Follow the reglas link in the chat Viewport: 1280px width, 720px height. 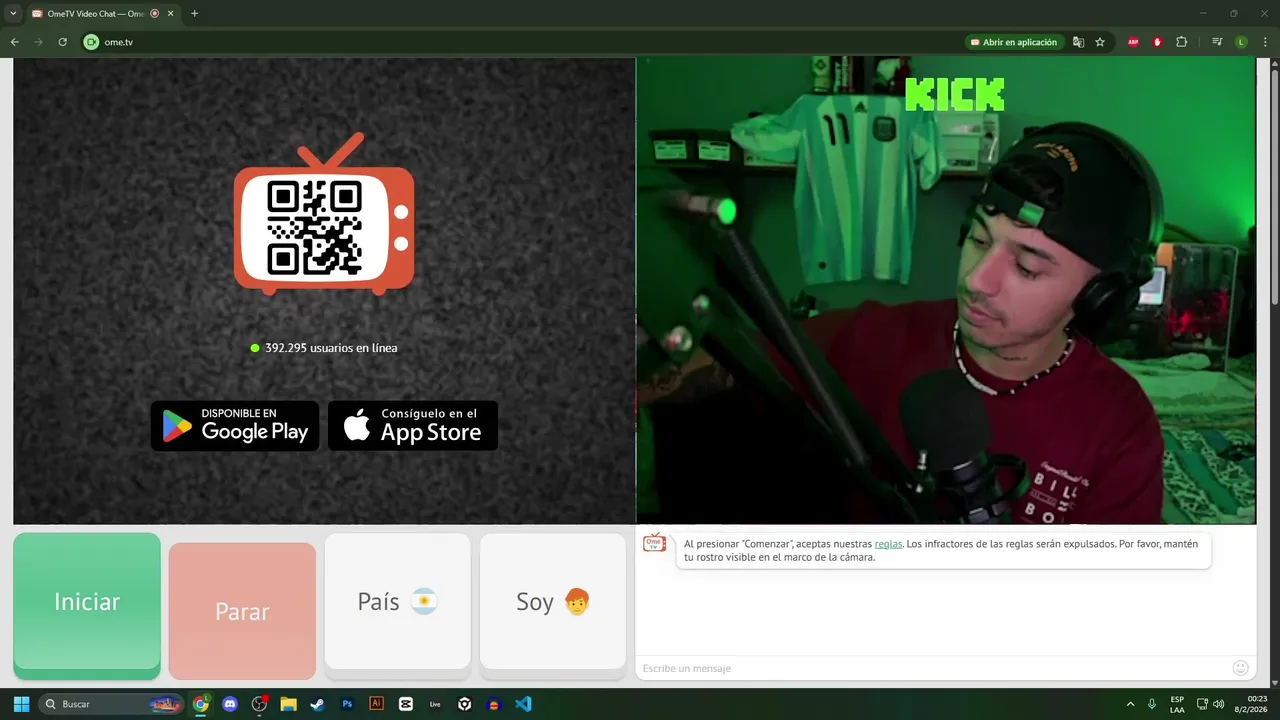coord(888,544)
